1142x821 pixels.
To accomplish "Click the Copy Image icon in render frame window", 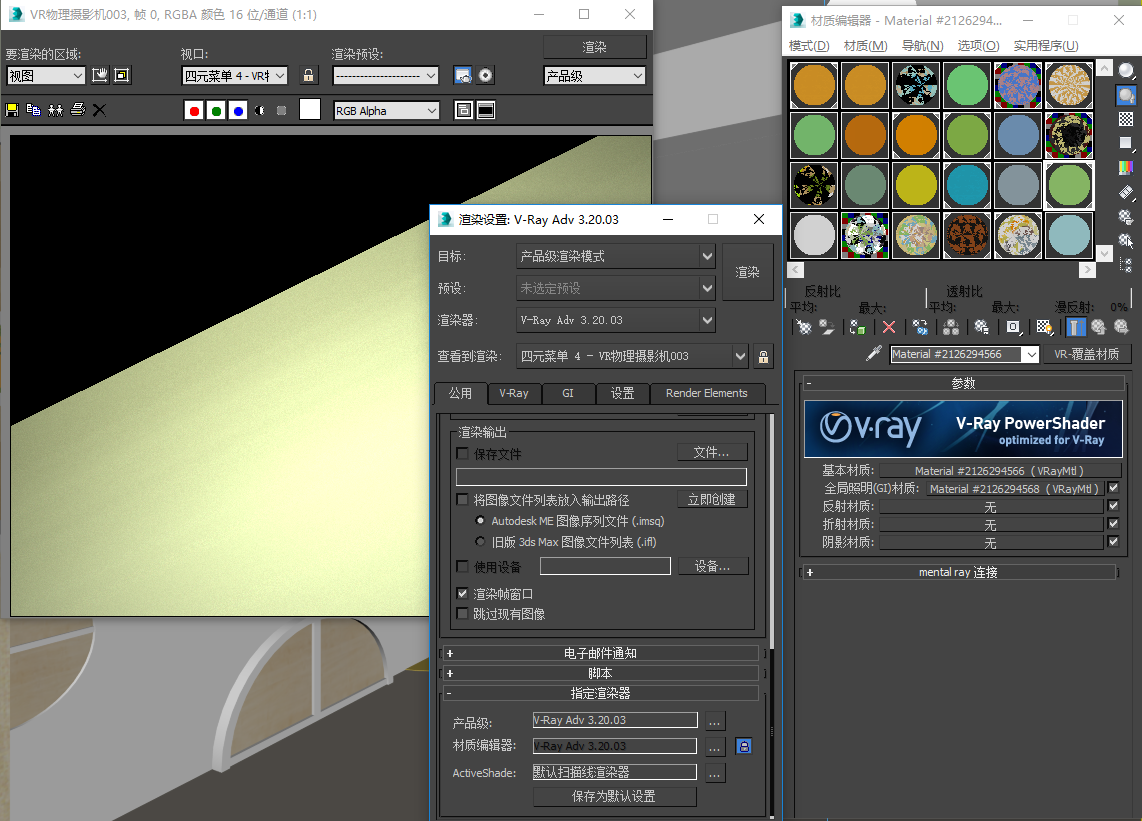I will pos(33,110).
